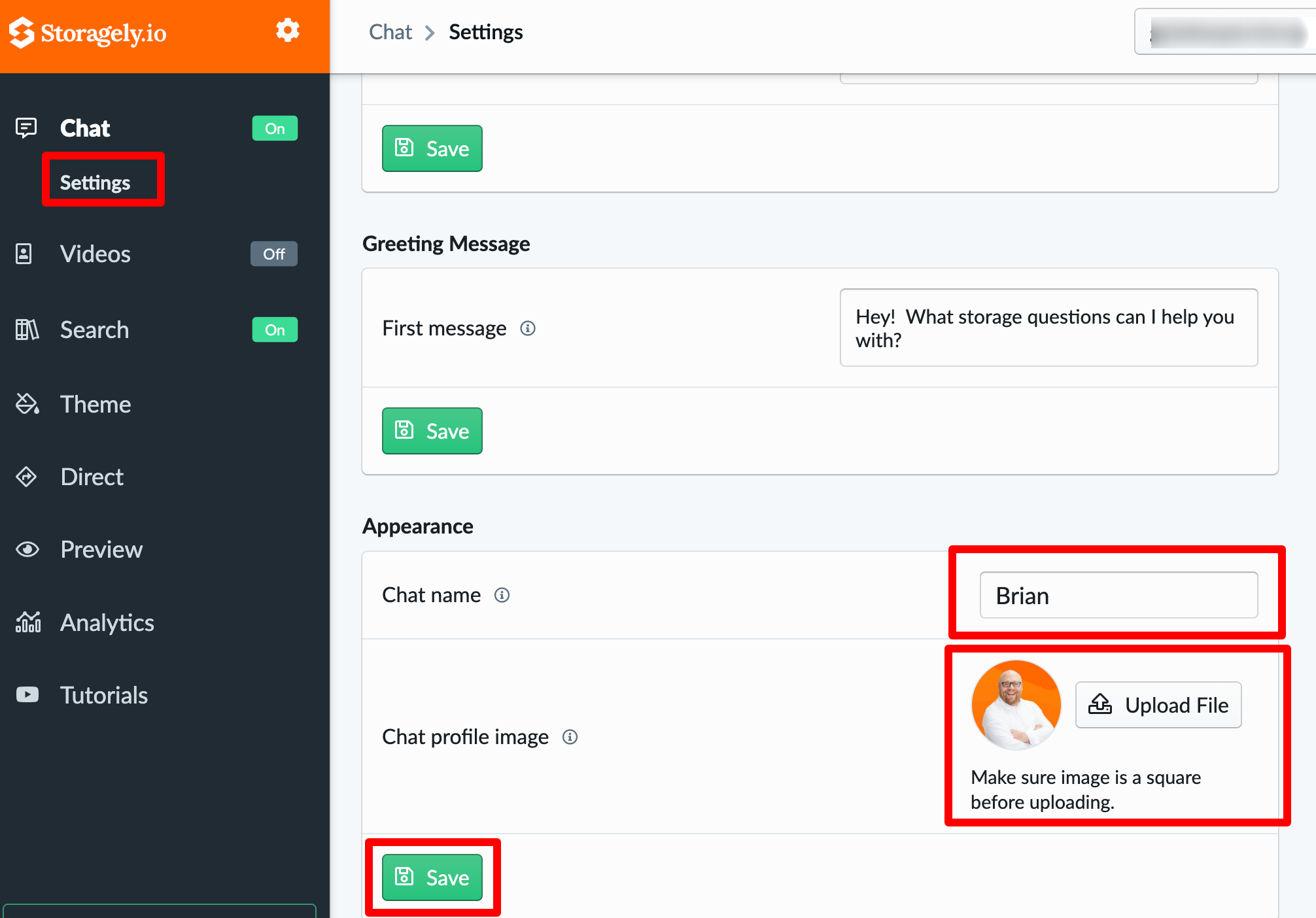This screenshot has width=1316, height=918.
Task: Open the Preview page
Action: [101, 549]
